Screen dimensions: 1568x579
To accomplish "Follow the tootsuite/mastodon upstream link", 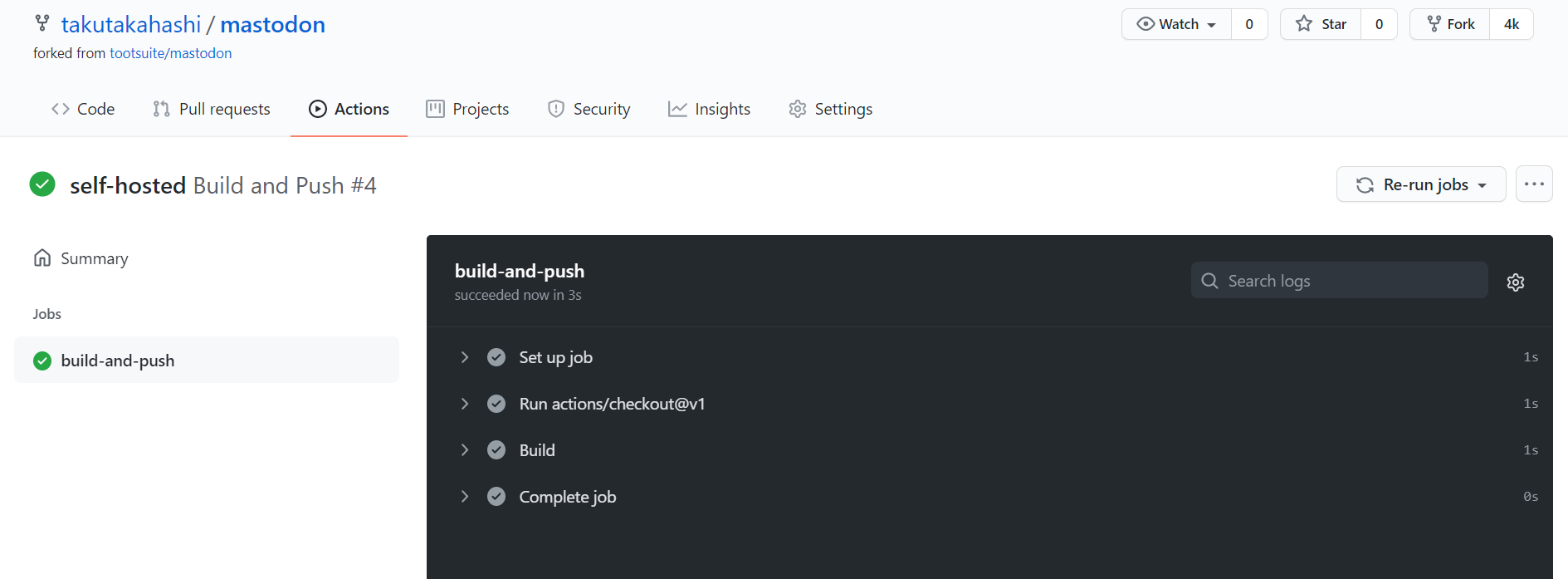I will pos(171,53).
